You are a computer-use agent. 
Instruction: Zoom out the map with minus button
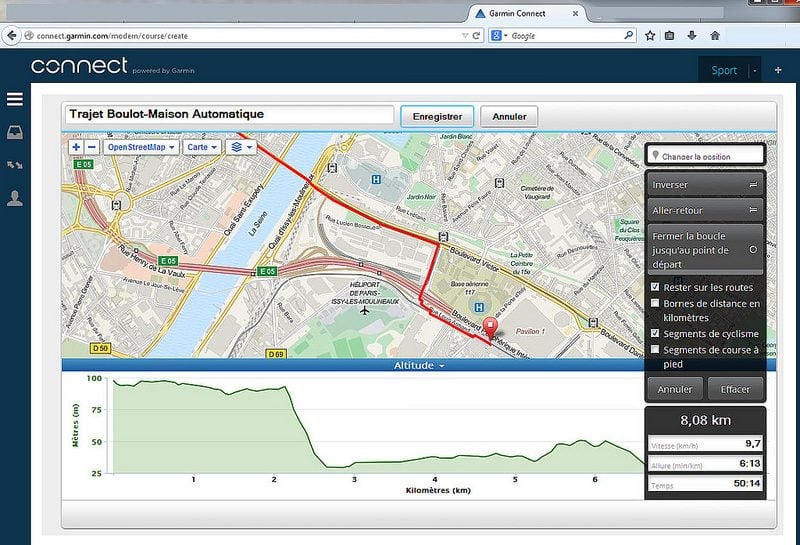(x=92, y=147)
